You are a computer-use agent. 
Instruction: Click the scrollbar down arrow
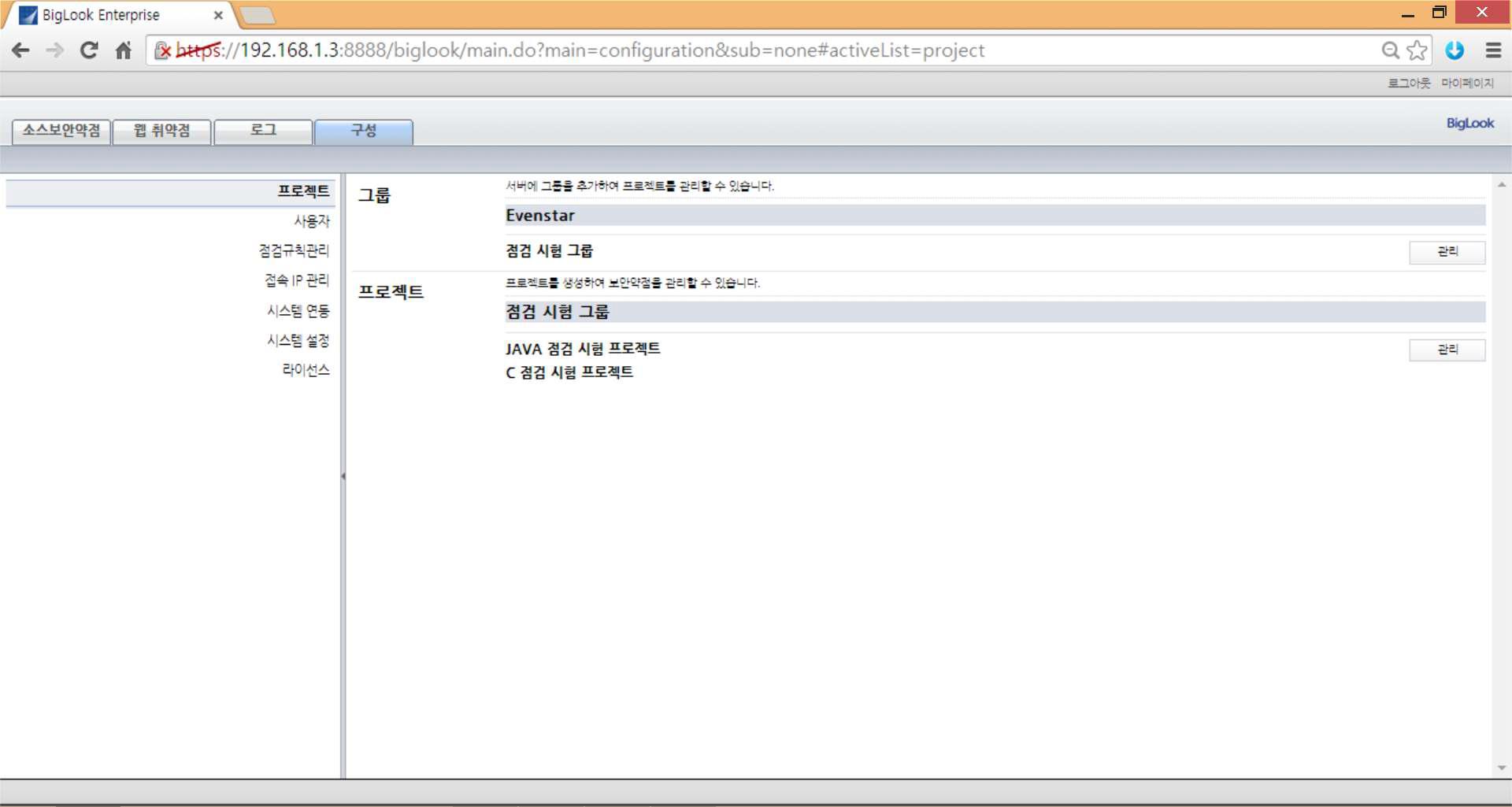click(1502, 768)
